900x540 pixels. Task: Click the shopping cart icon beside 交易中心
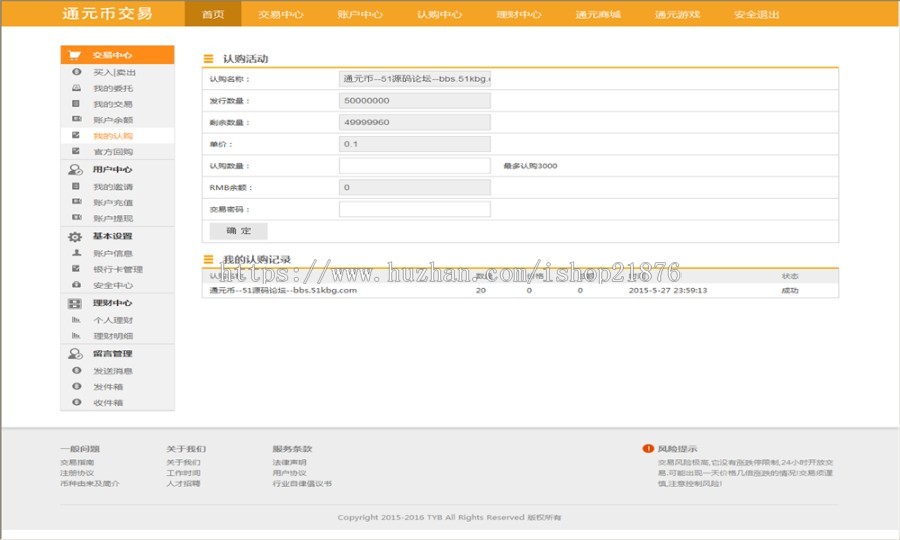click(75, 55)
